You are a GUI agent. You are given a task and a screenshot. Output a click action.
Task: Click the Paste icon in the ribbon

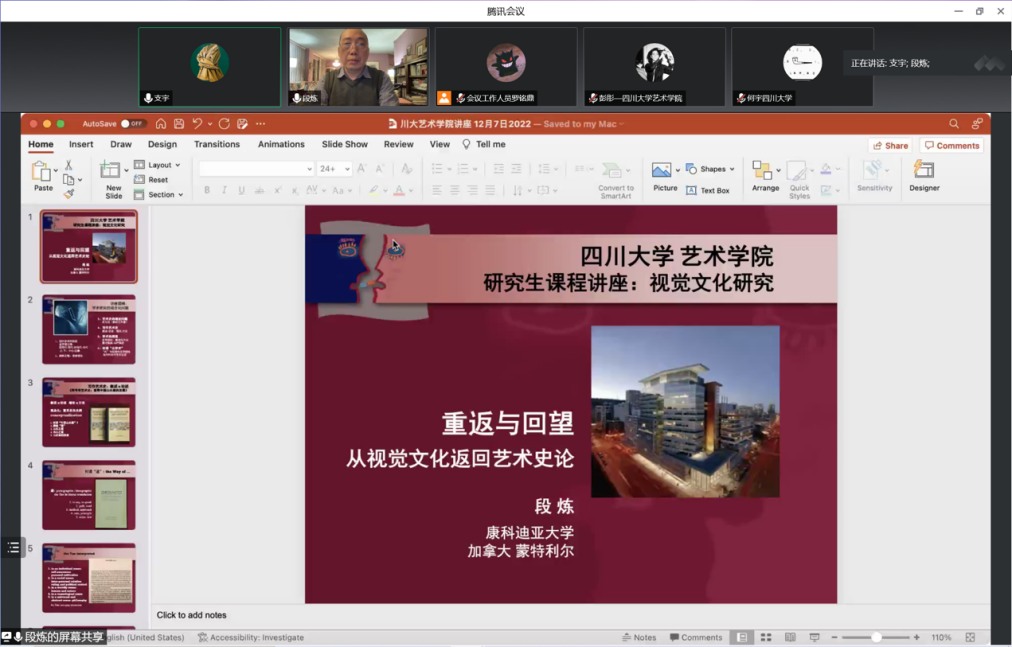pos(42,173)
